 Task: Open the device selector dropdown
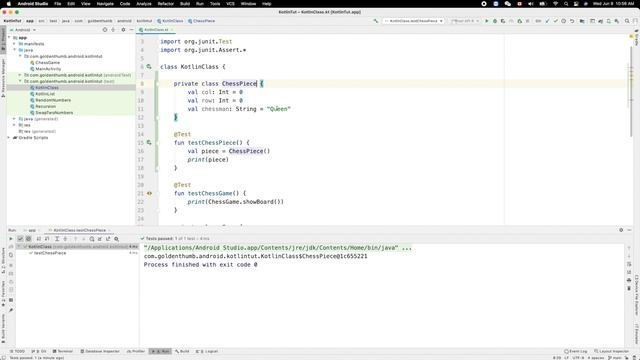click(x=464, y=21)
